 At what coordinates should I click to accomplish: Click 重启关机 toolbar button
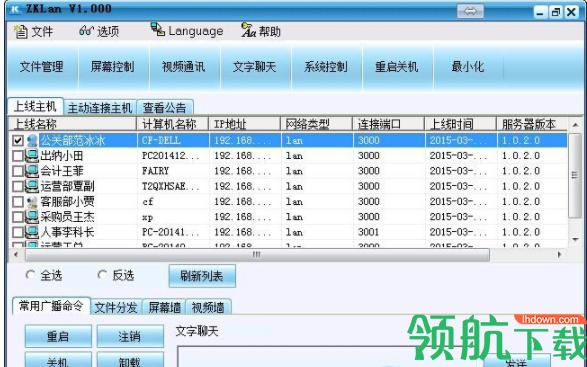(x=397, y=67)
